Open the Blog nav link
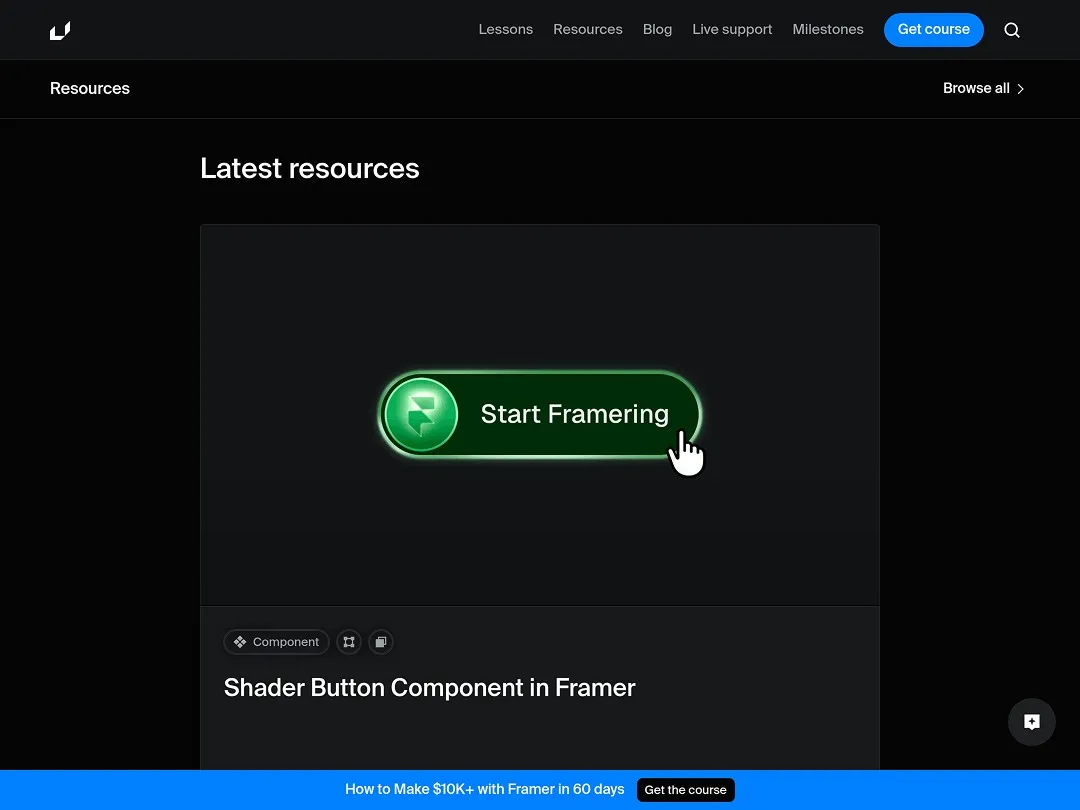Image resolution: width=1080 pixels, height=810 pixels. point(657,30)
